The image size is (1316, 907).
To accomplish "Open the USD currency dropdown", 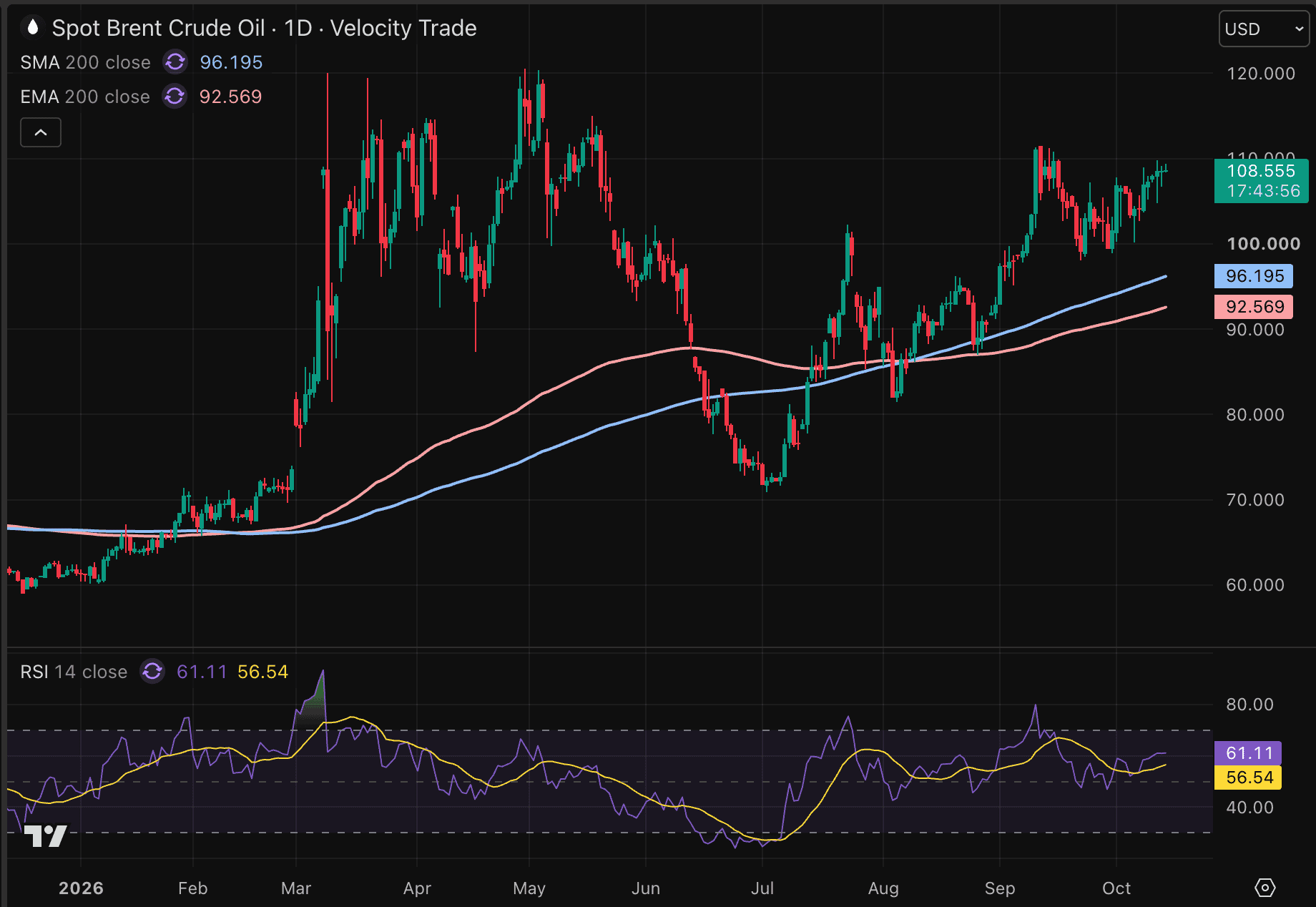I will point(1264,29).
